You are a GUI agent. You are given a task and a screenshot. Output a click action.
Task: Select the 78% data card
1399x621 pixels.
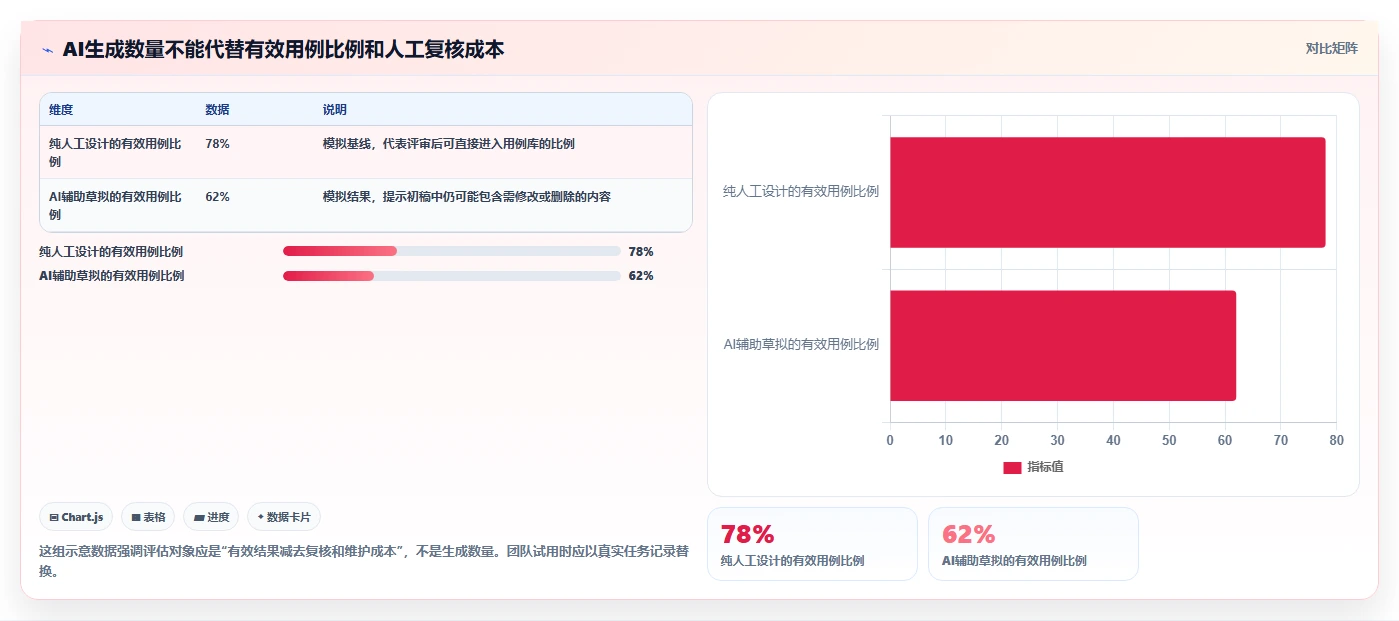point(812,544)
